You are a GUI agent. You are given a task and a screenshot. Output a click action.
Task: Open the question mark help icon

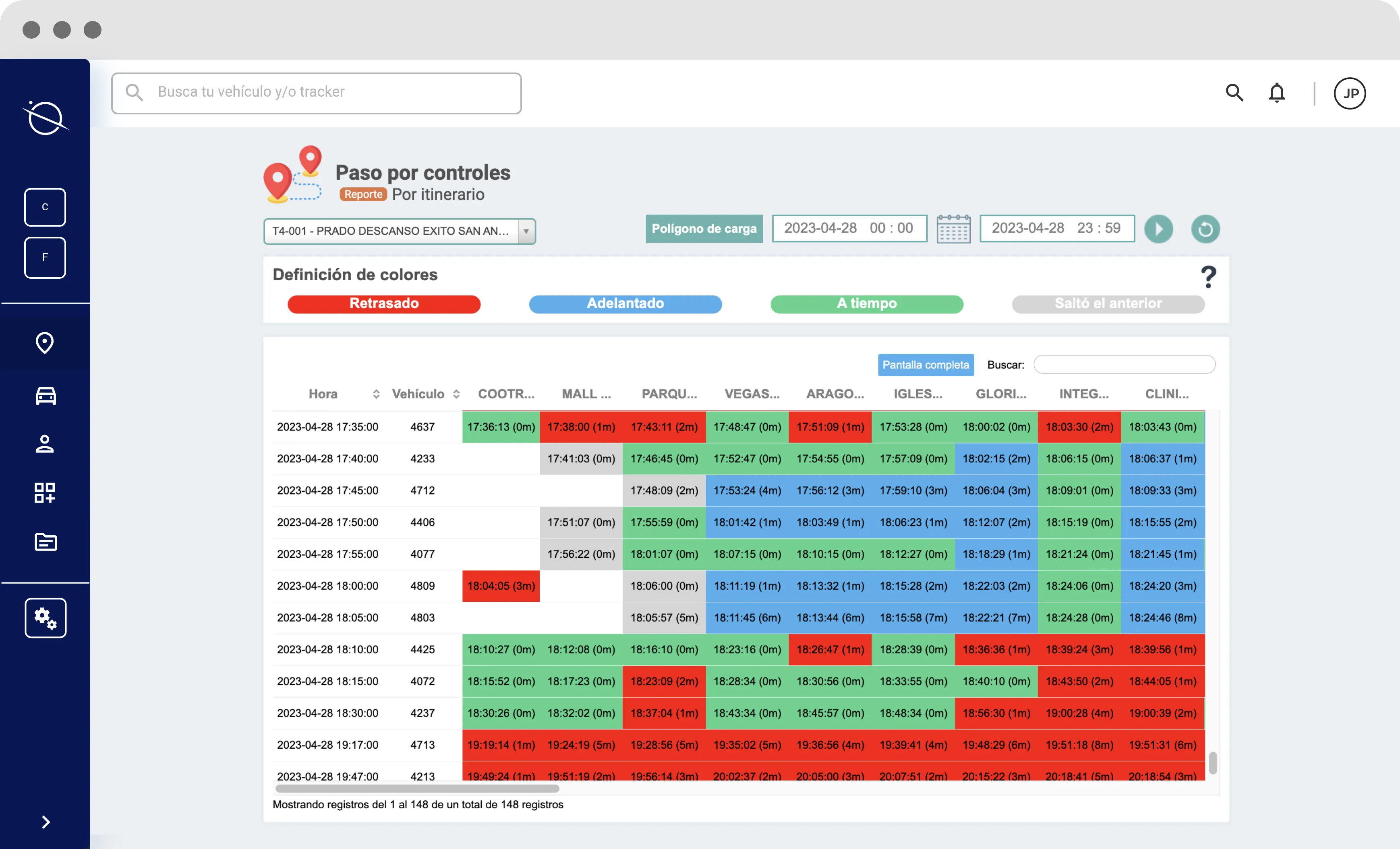tap(1209, 277)
